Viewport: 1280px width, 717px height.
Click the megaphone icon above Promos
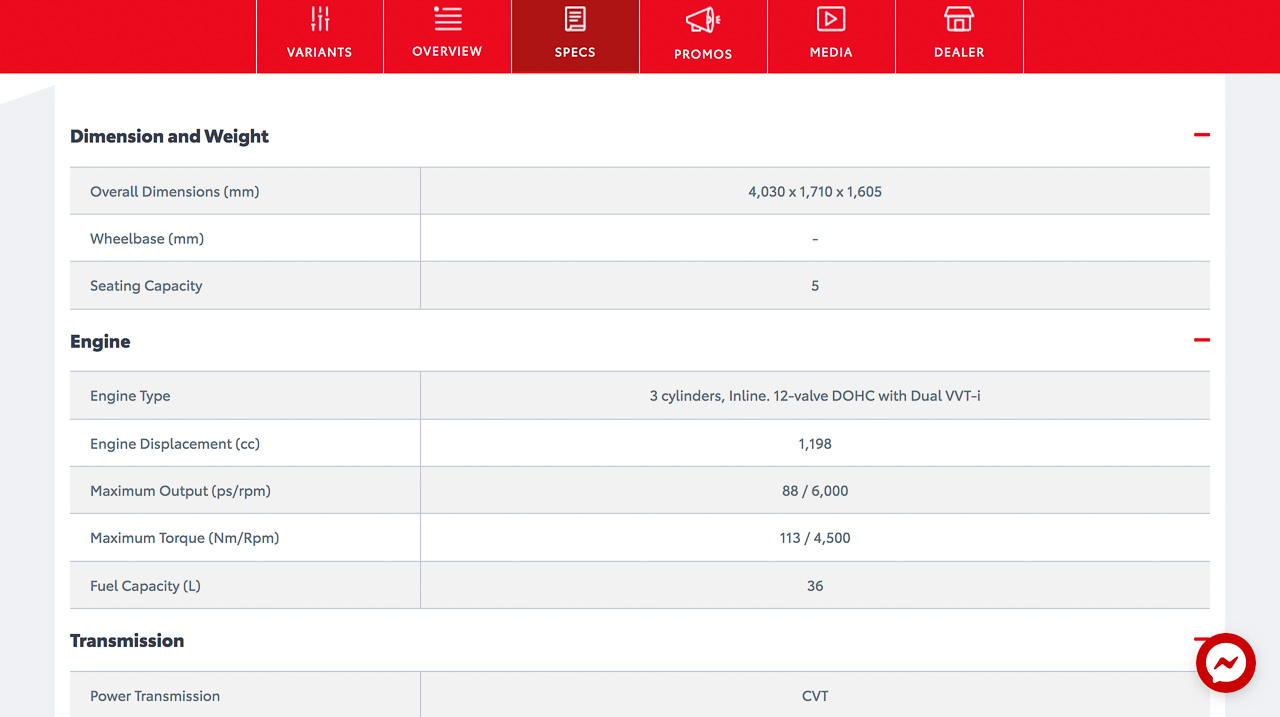click(x=703, y=20)
